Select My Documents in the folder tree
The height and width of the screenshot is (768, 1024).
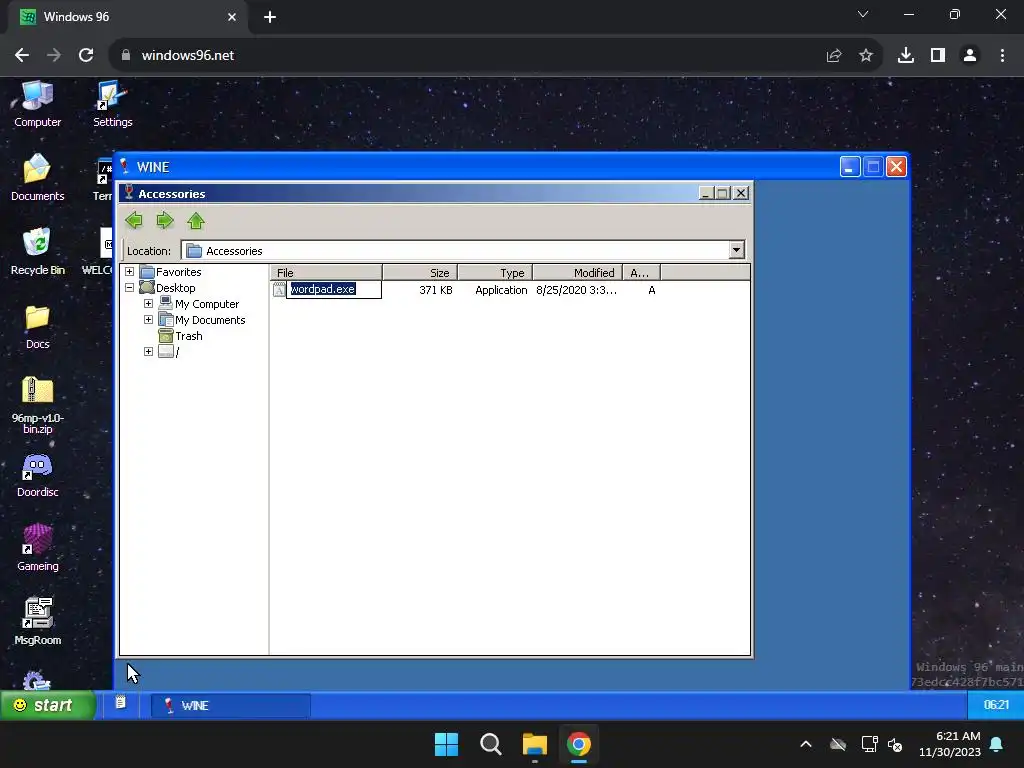(x=210, y=320)
